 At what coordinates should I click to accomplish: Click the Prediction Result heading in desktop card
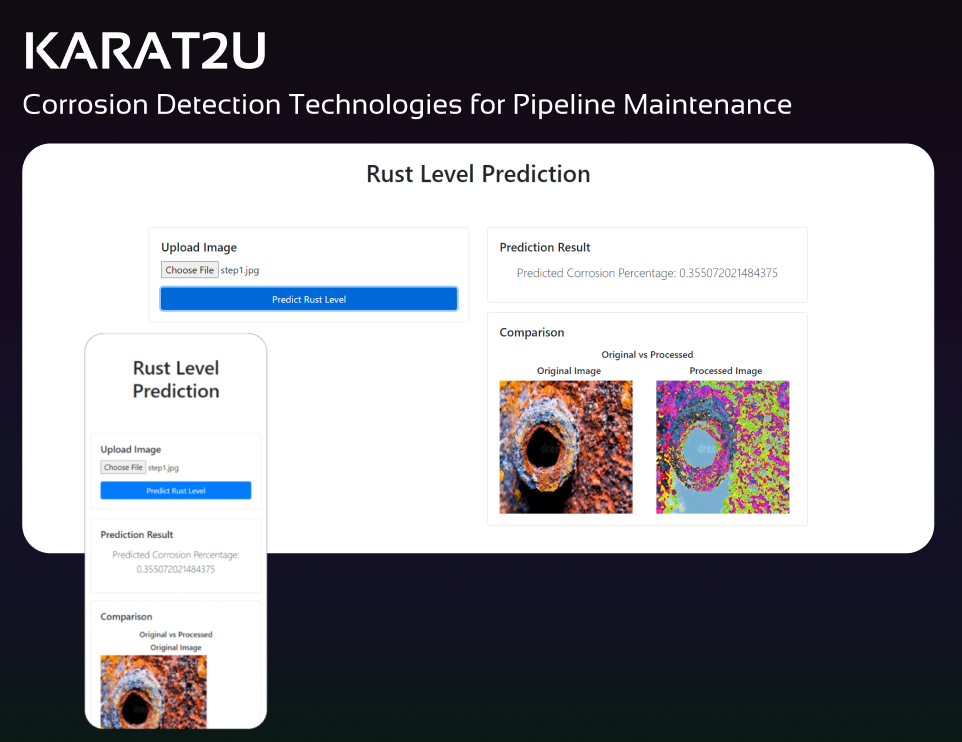pos(545,247)
